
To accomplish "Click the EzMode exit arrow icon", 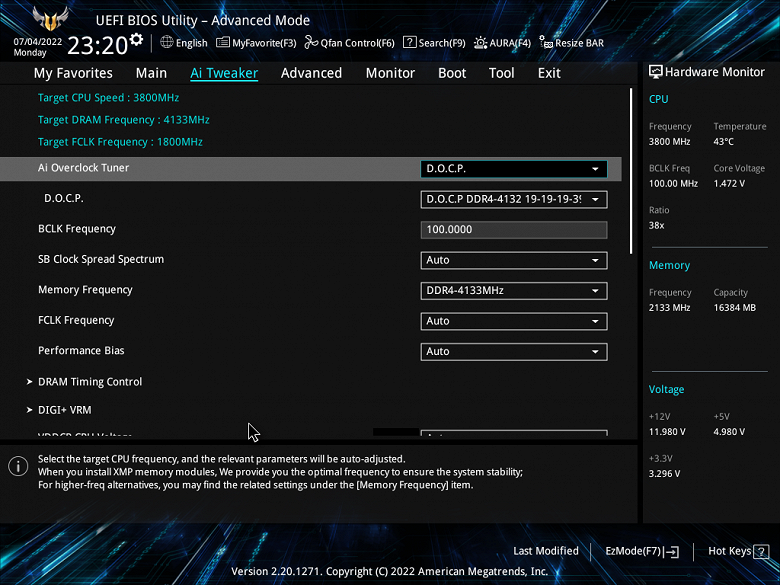I will [x=672, y=551].
